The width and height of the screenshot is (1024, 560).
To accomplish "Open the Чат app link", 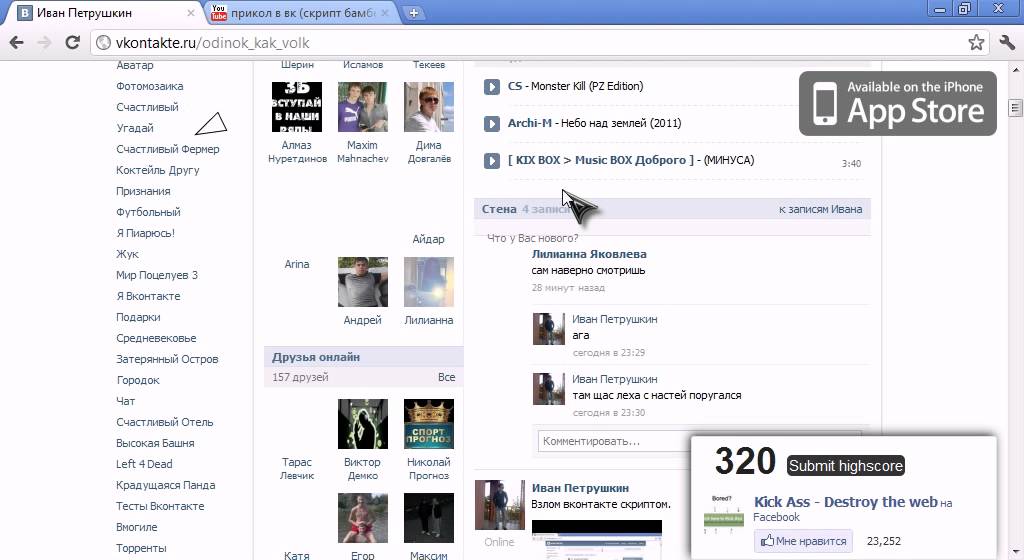I will [125, 401].
